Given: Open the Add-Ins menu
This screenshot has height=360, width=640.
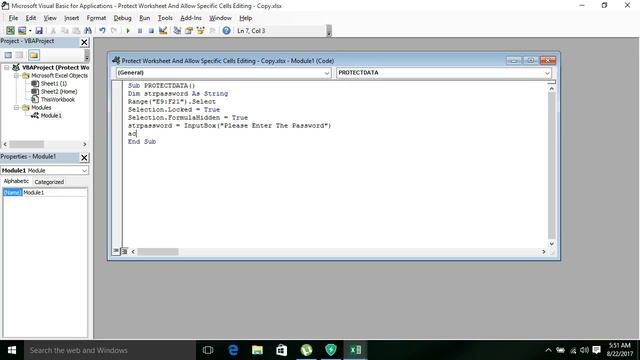Looking at the screenshot, I should [191, 18].
